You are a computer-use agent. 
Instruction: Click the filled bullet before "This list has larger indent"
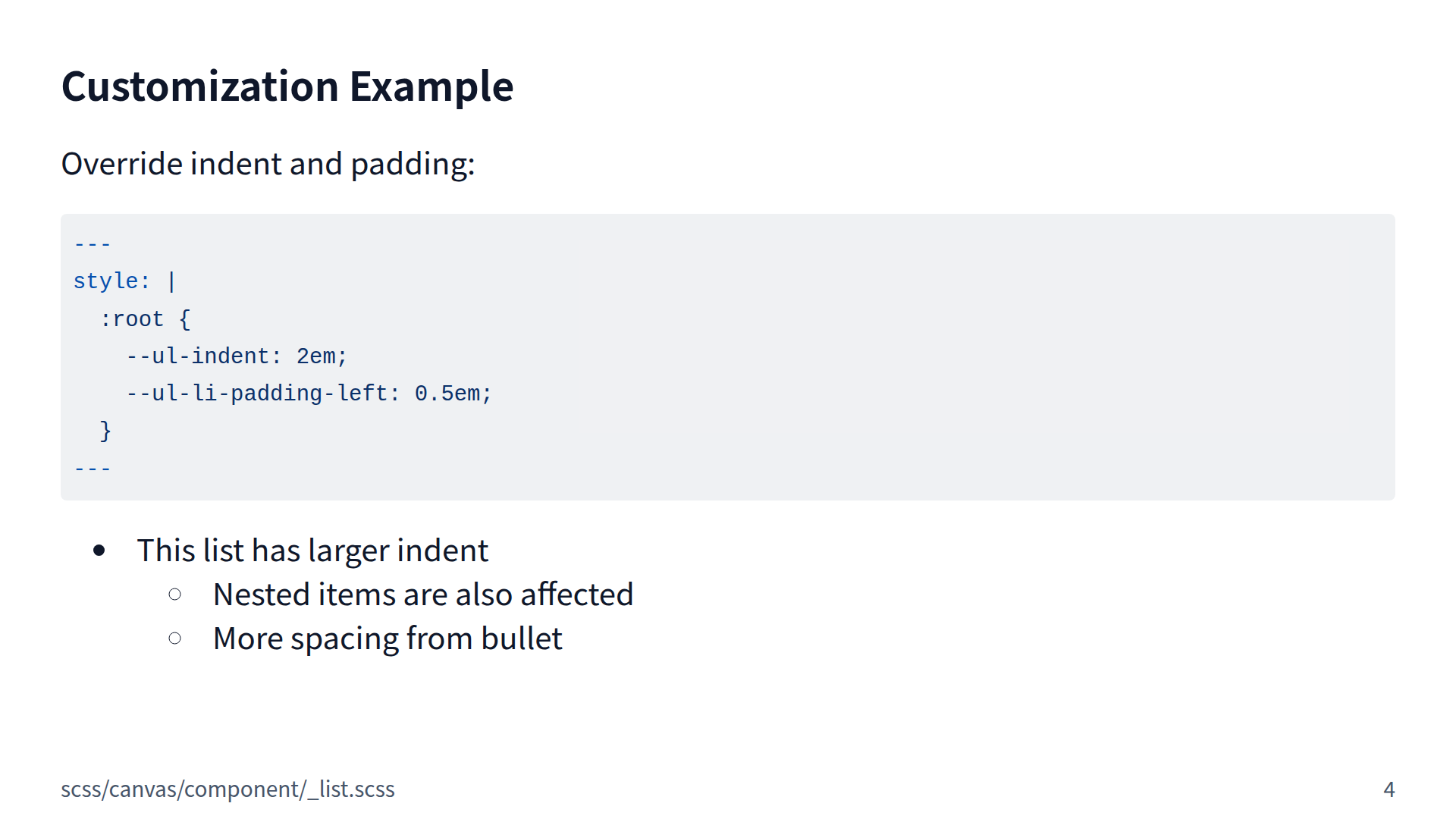pyautogui.click(x=99, y=551)
